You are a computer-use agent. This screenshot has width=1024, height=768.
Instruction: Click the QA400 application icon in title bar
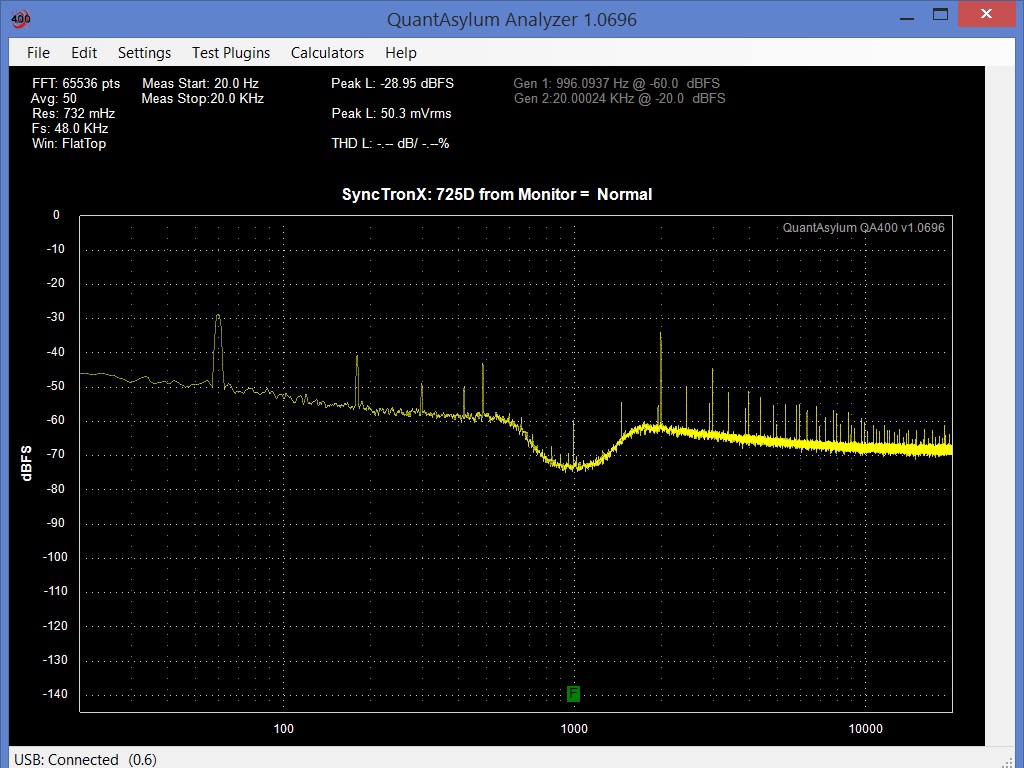[21, 18]
